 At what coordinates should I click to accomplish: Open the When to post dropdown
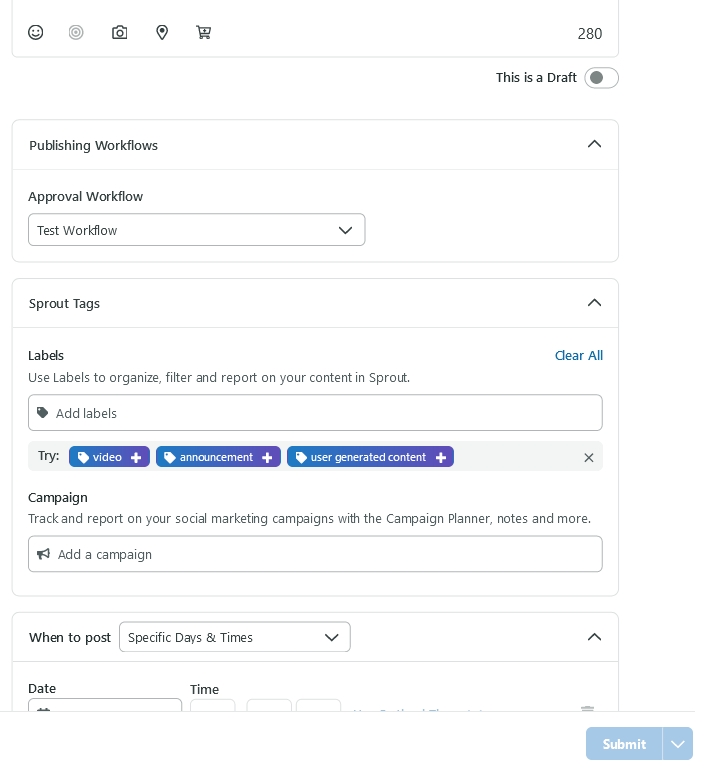point(234,637)
